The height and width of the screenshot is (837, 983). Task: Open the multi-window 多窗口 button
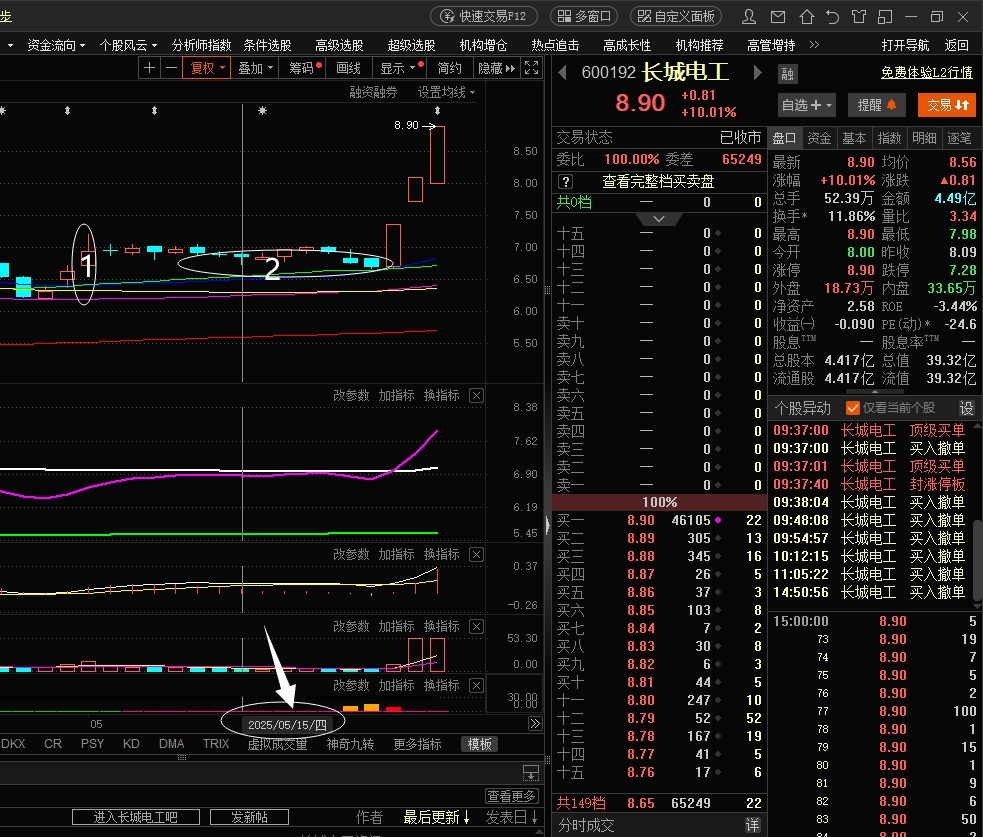click(x=584, y=16)
